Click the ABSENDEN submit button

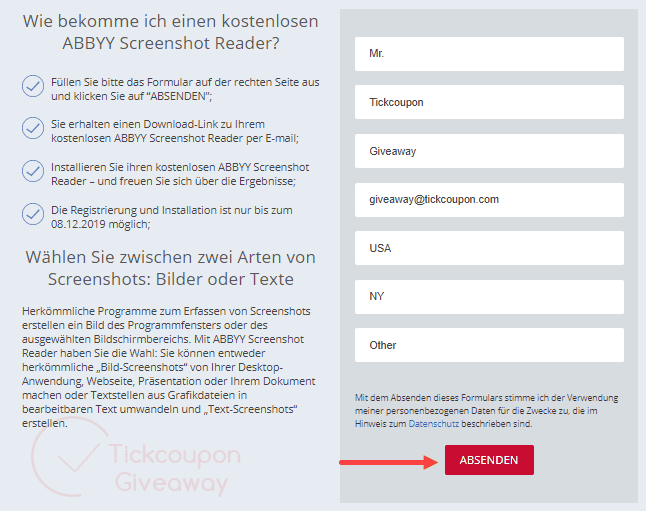tap(489, 460)
